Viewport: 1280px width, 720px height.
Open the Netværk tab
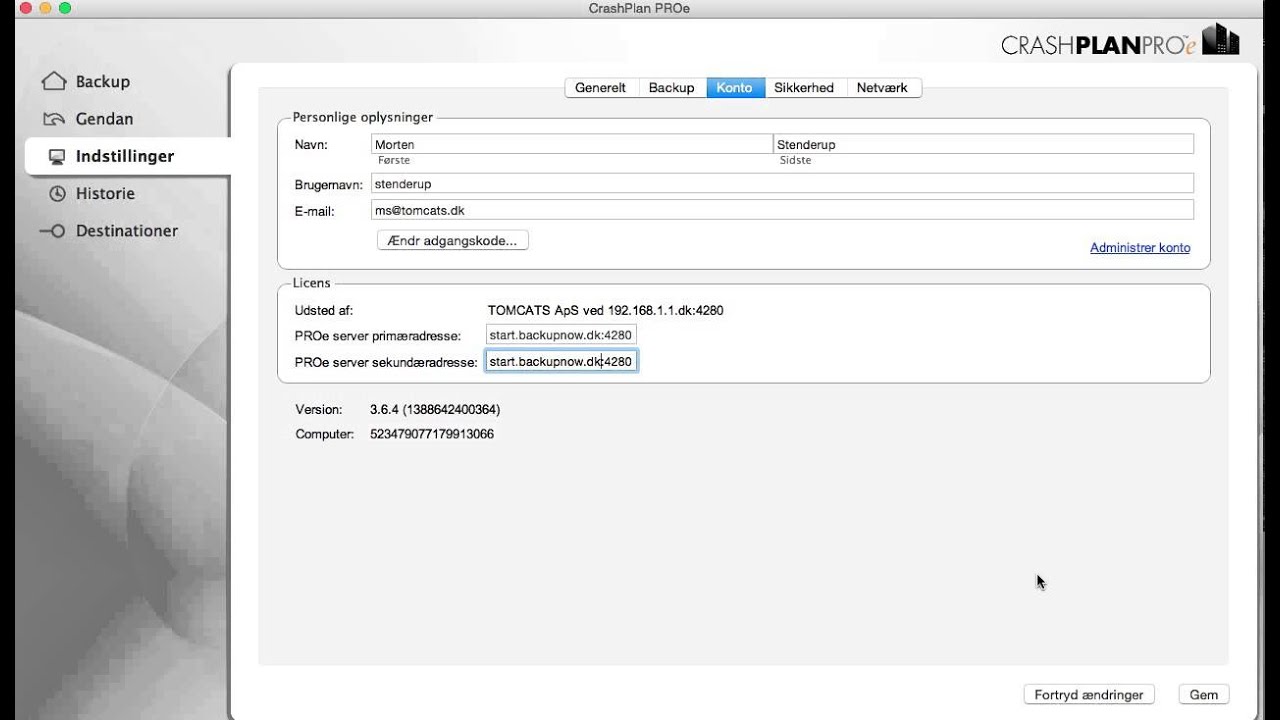point(882,88)
